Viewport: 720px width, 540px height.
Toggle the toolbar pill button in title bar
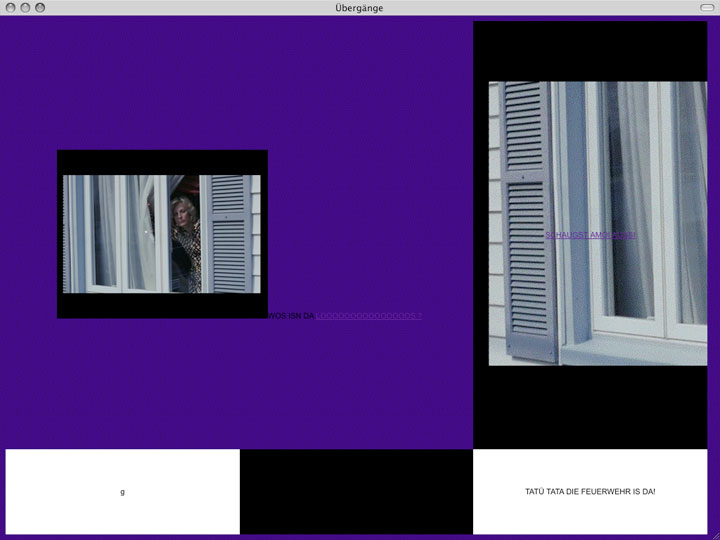pyautogui.click(x=707, y=7)
